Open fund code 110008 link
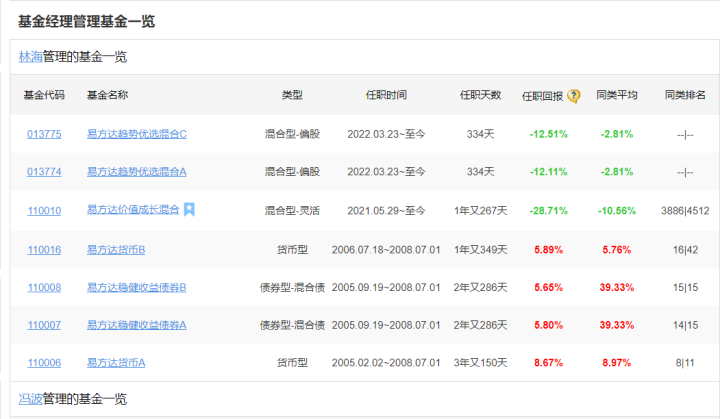Viewport: 720px width, 419px height. (x=44, y=288)
